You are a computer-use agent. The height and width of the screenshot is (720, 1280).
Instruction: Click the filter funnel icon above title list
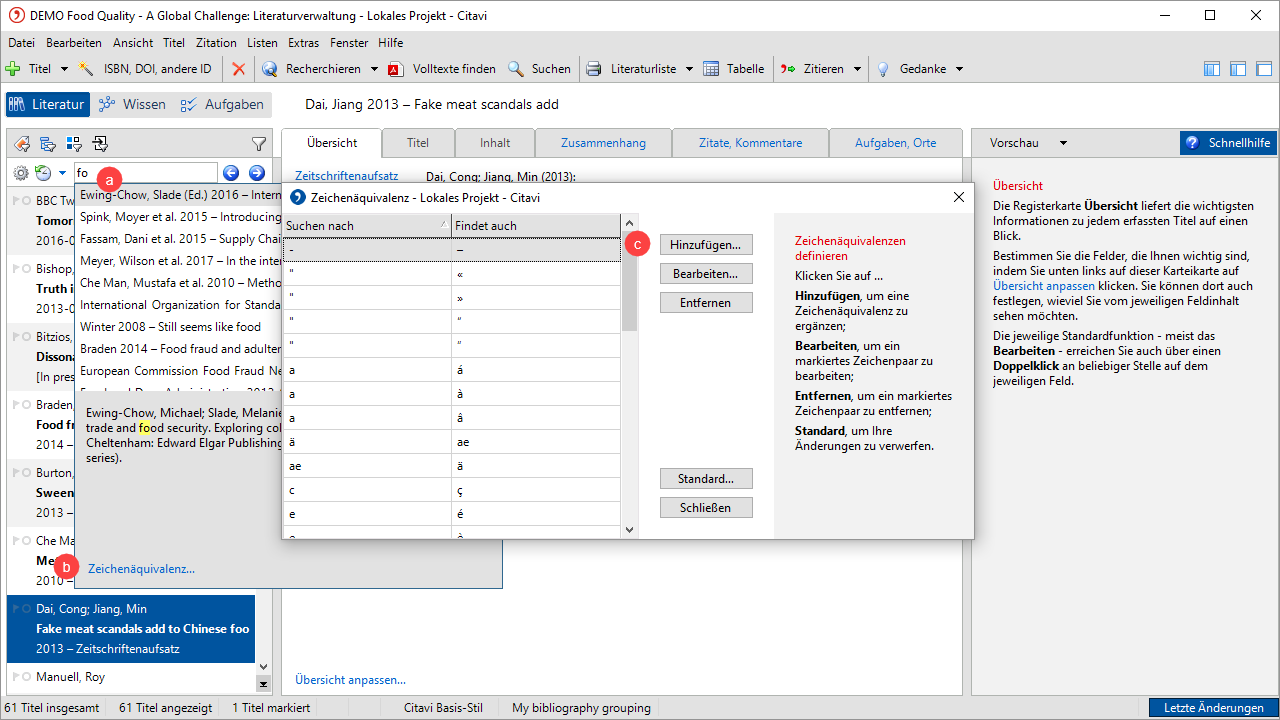click(x=259, y=144)
